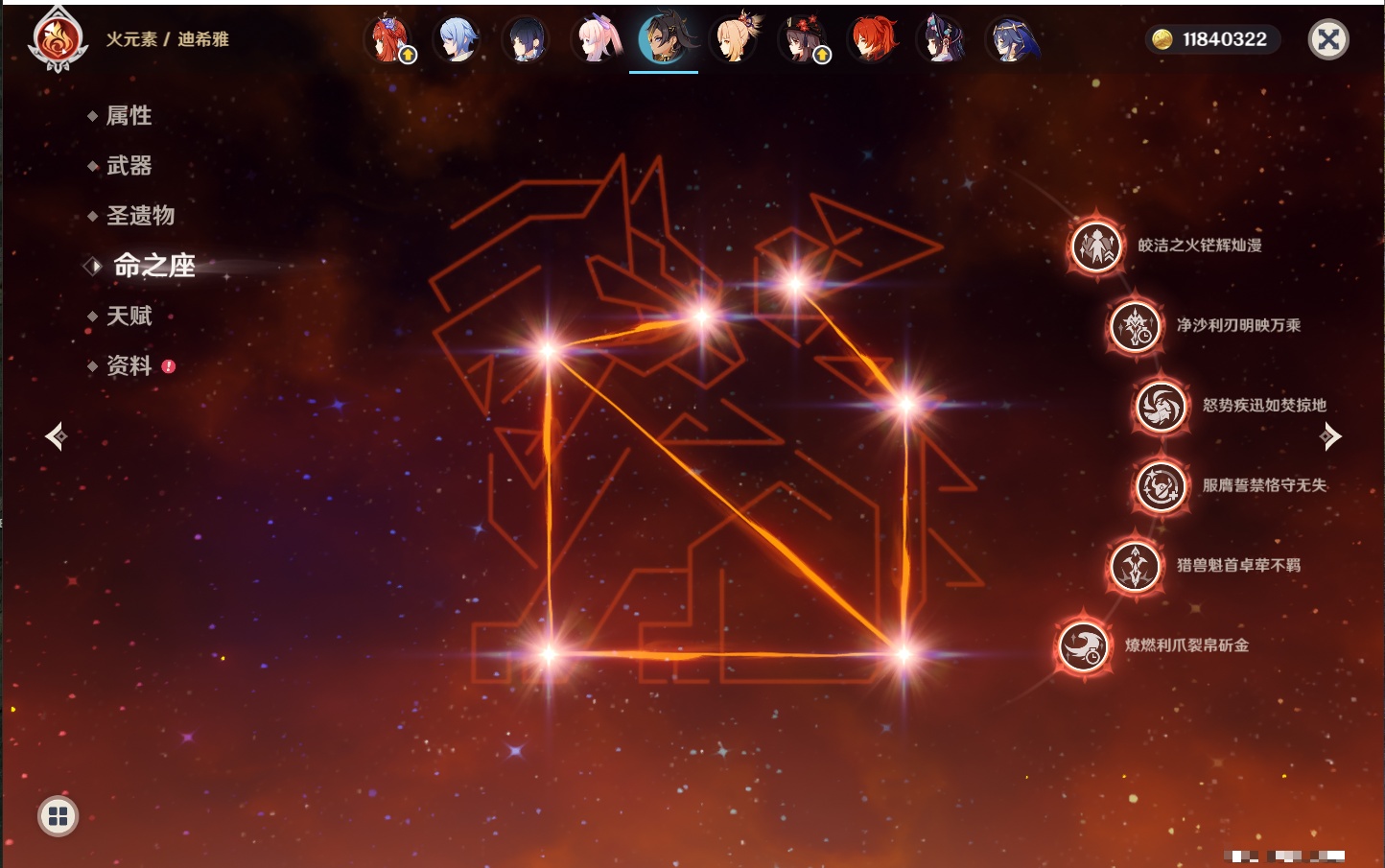Close the character screen with X

1328,39
